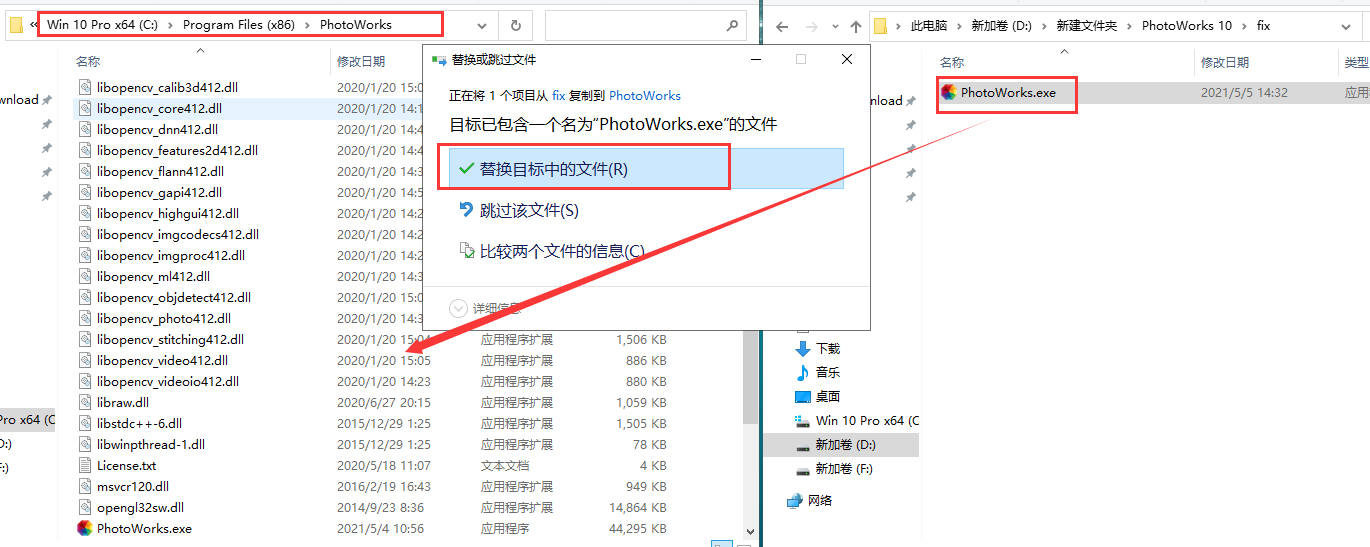Select file name "libwinpthread-1.dll"

pyautogui.click(x=151, y=444)
